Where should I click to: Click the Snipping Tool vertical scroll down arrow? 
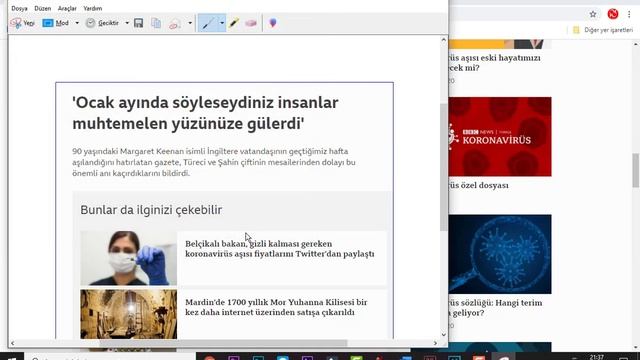click(444, 335)
